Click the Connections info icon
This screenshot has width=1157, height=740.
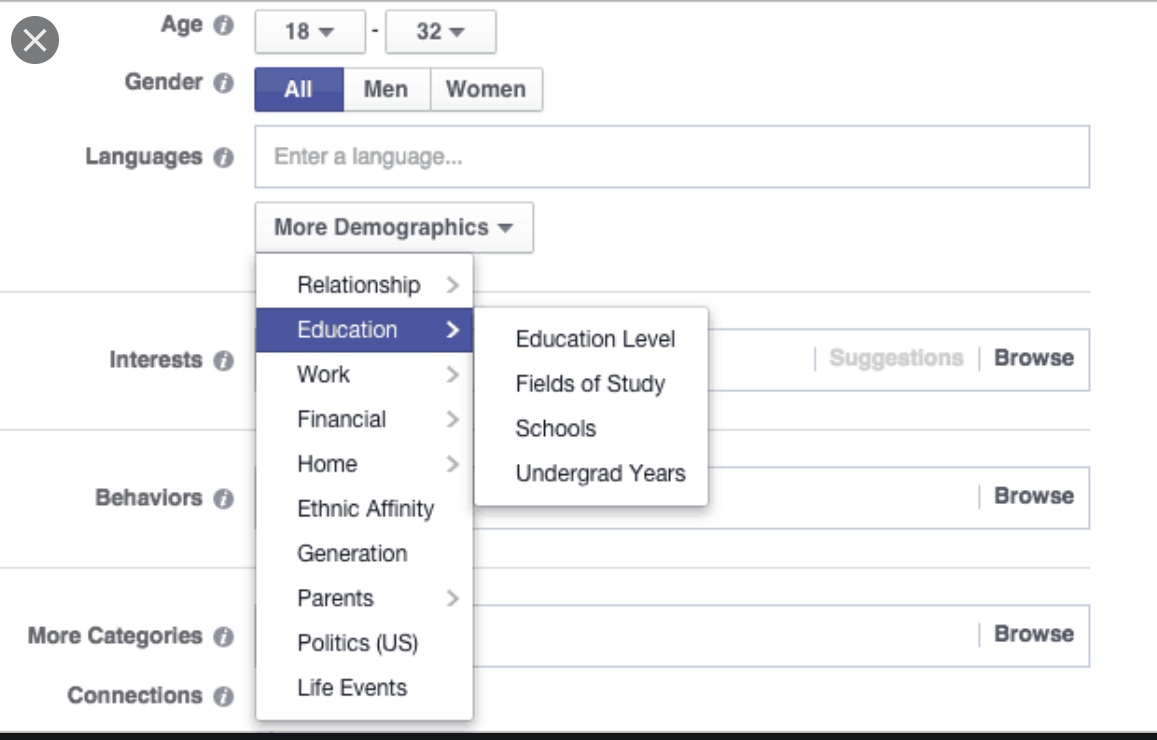click(x=224, y=696)
